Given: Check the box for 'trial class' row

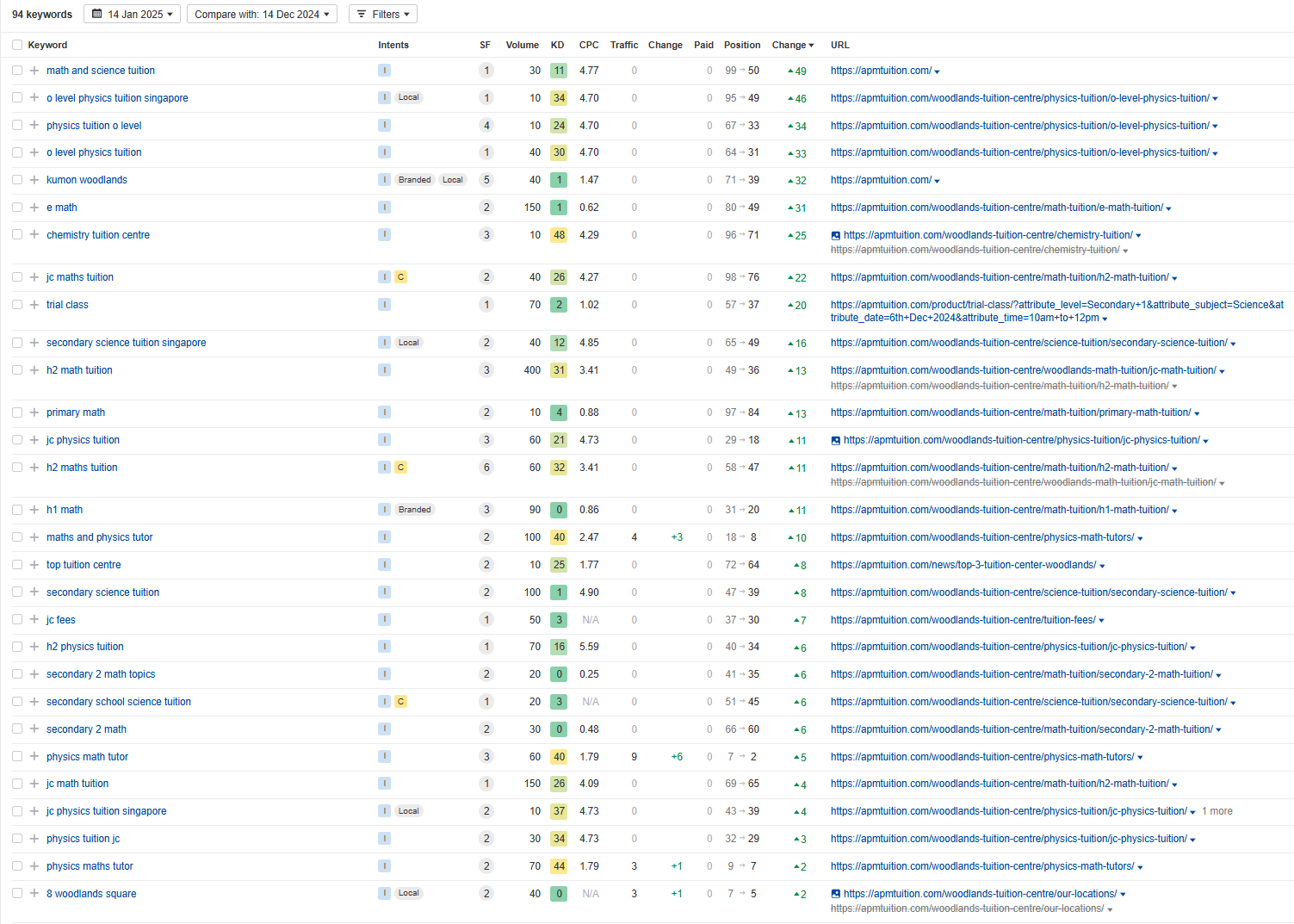Looking at the screenshot, I should pyautogui.click(x=17, y=305).
